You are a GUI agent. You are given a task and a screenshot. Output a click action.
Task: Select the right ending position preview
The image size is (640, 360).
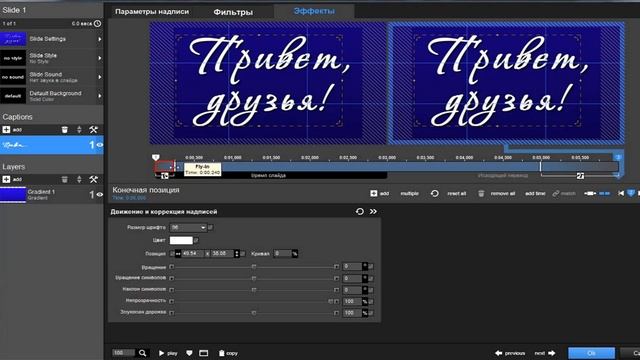[x=506, y=83]
